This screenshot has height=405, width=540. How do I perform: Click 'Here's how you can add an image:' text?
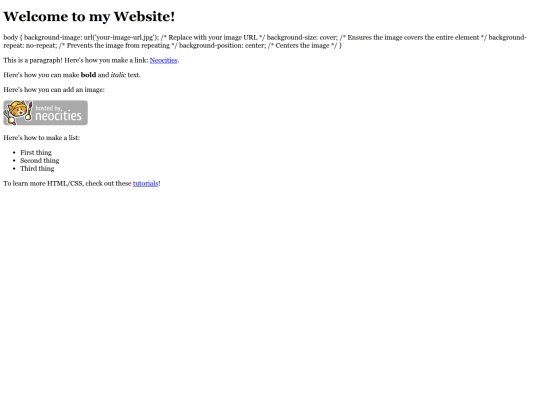pyautogui.click(x=54, y=90)
